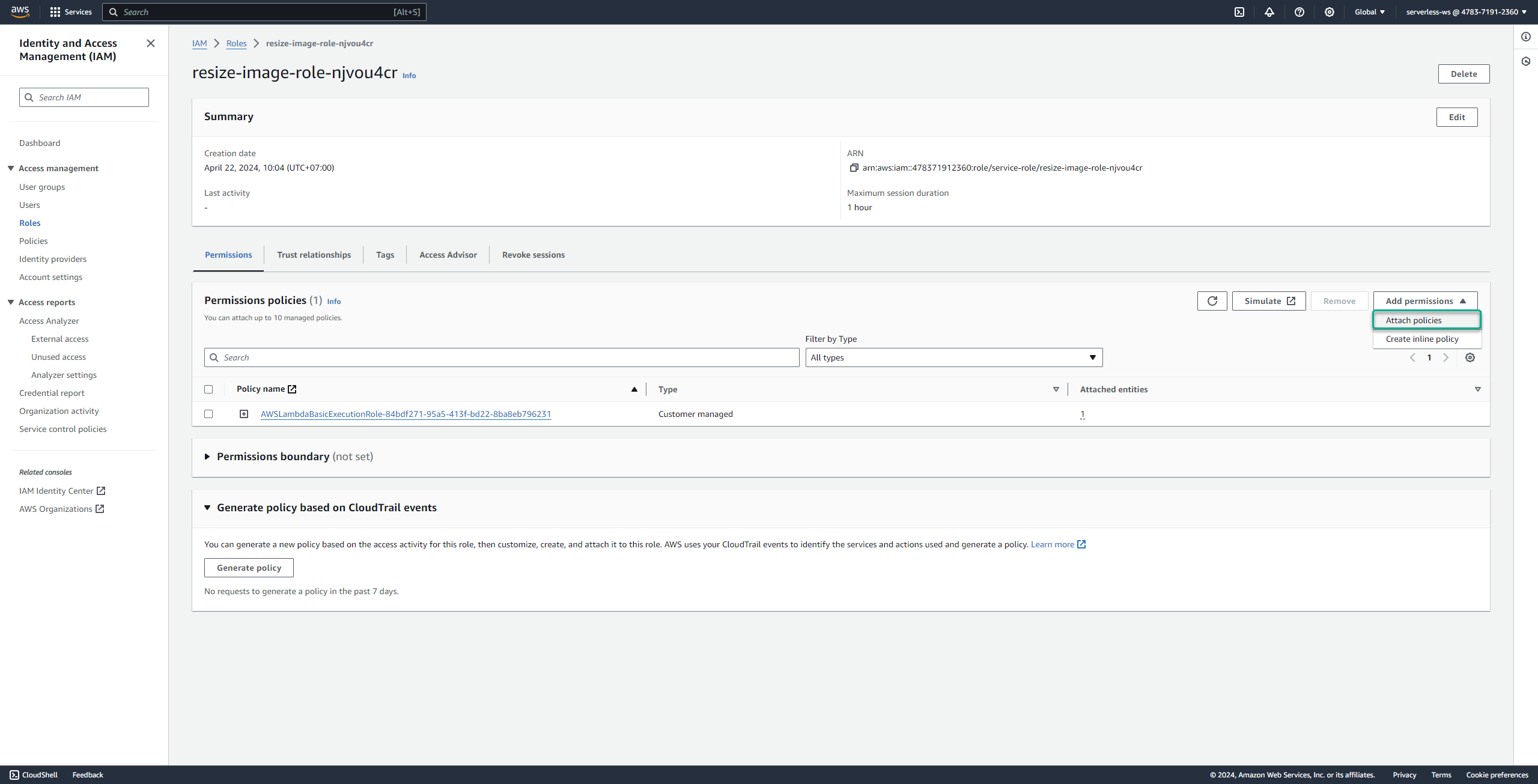
Task: Open Unused access under Access Analyzer
Action: 58,357
